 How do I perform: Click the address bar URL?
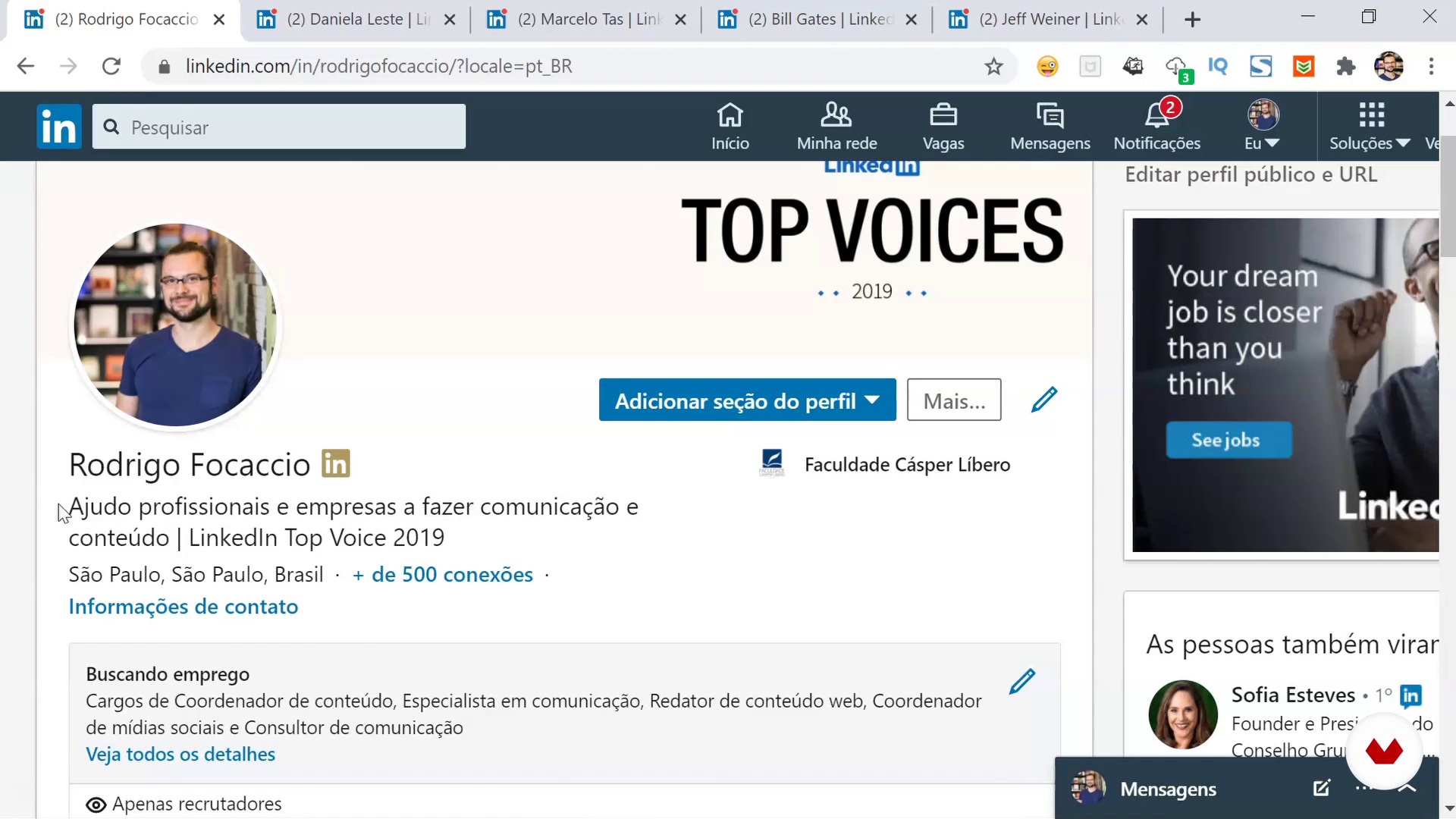coord(379,67)
